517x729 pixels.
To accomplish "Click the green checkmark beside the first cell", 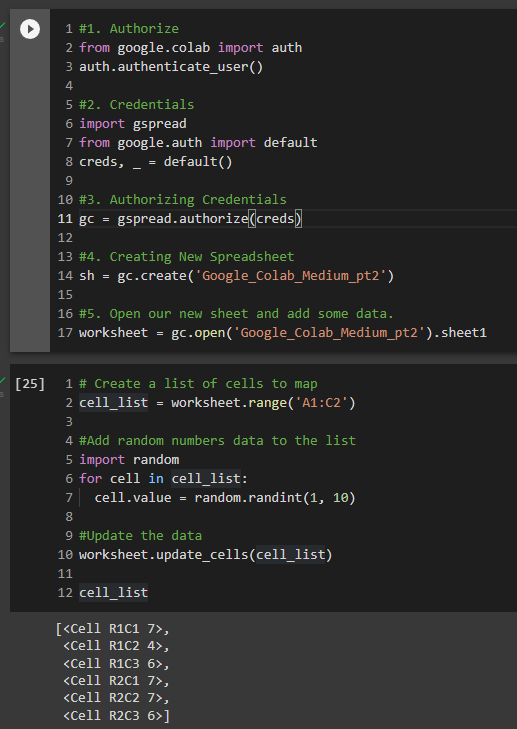I will (3, 25).
